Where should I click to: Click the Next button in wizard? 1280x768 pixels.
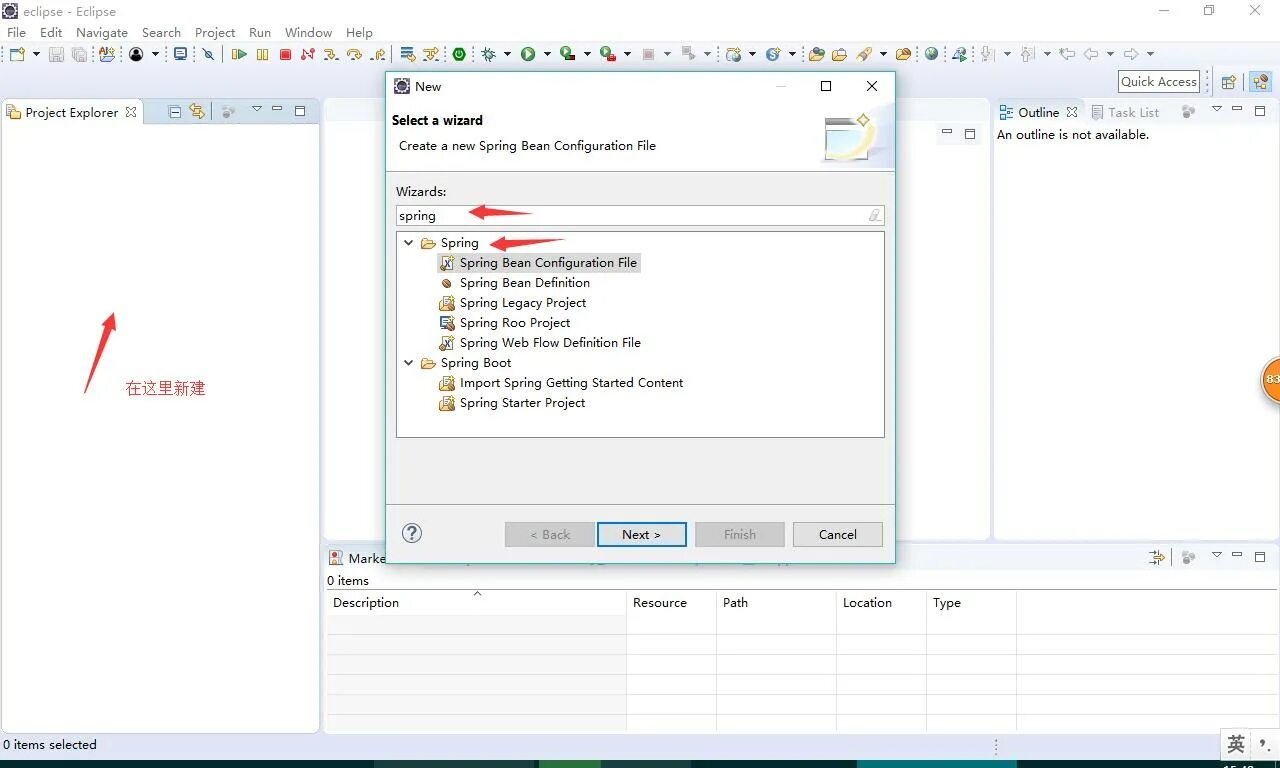[x=642, y=535]
